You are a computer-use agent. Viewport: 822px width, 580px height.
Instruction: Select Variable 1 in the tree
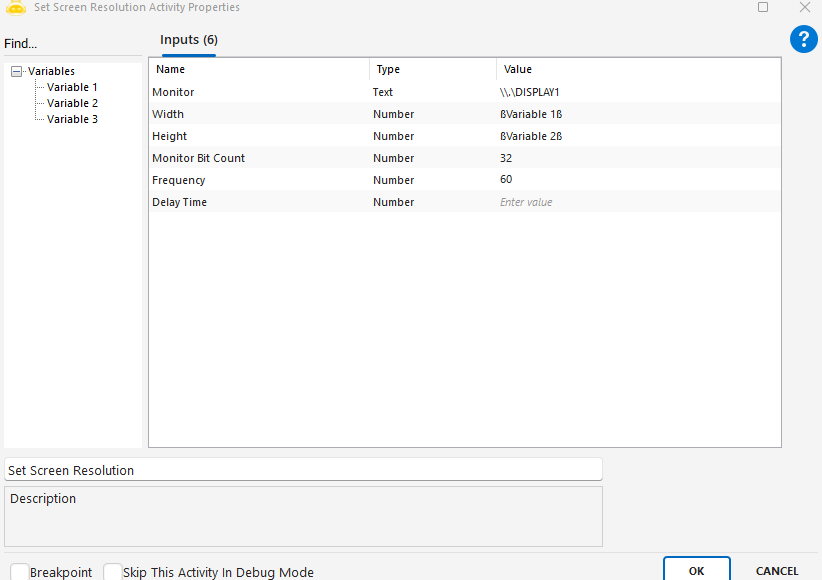[72, 87]
